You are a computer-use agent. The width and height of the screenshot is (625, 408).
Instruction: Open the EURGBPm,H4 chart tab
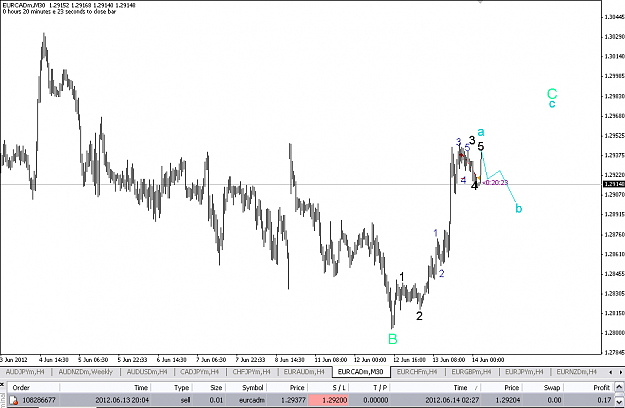click(x=471, y=372)
